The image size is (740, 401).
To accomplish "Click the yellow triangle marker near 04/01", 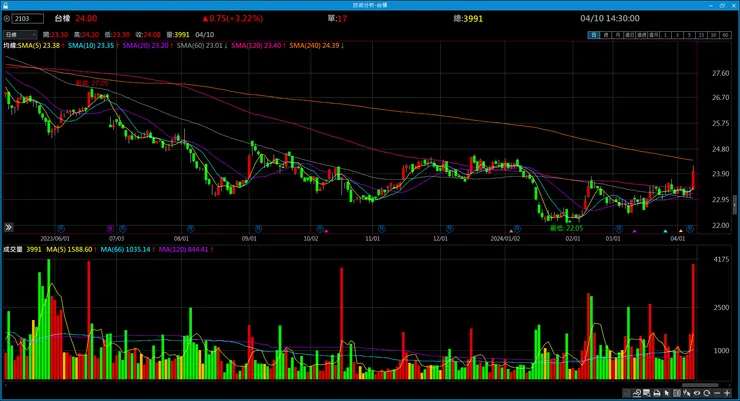I will click(x=681, y=231).
